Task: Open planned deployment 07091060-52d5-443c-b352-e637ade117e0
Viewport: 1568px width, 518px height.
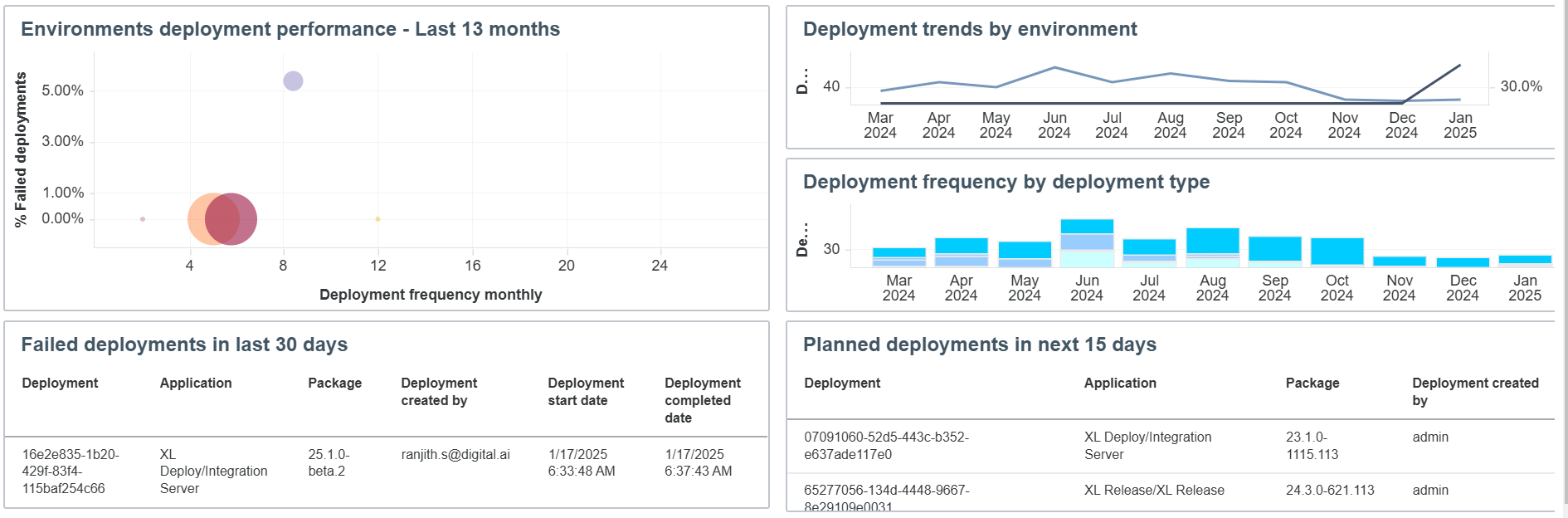Action: [x=886, y=446]
